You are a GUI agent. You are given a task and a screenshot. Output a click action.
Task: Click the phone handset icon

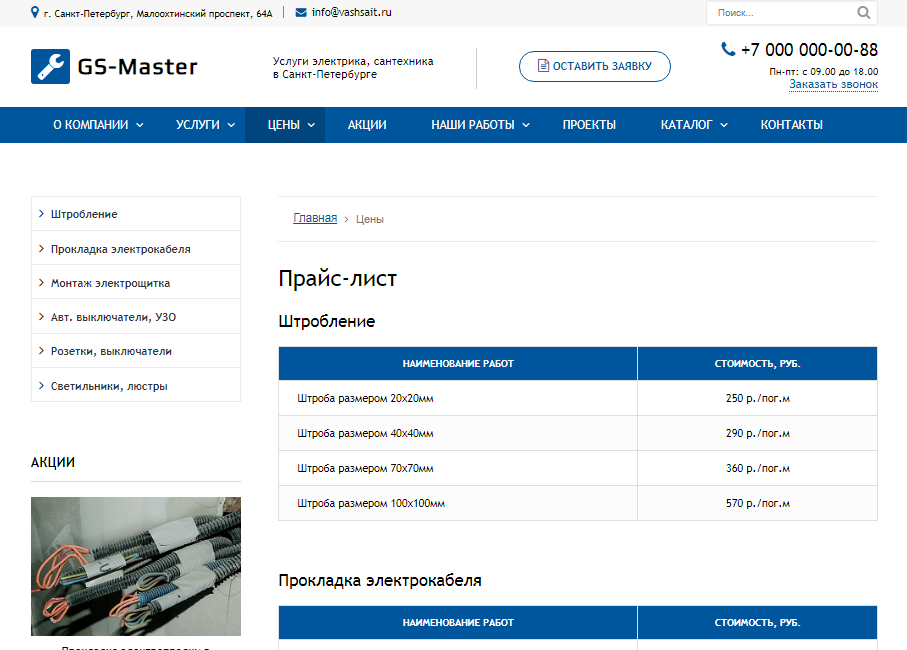pyautogui.click(x=728, y=49)
